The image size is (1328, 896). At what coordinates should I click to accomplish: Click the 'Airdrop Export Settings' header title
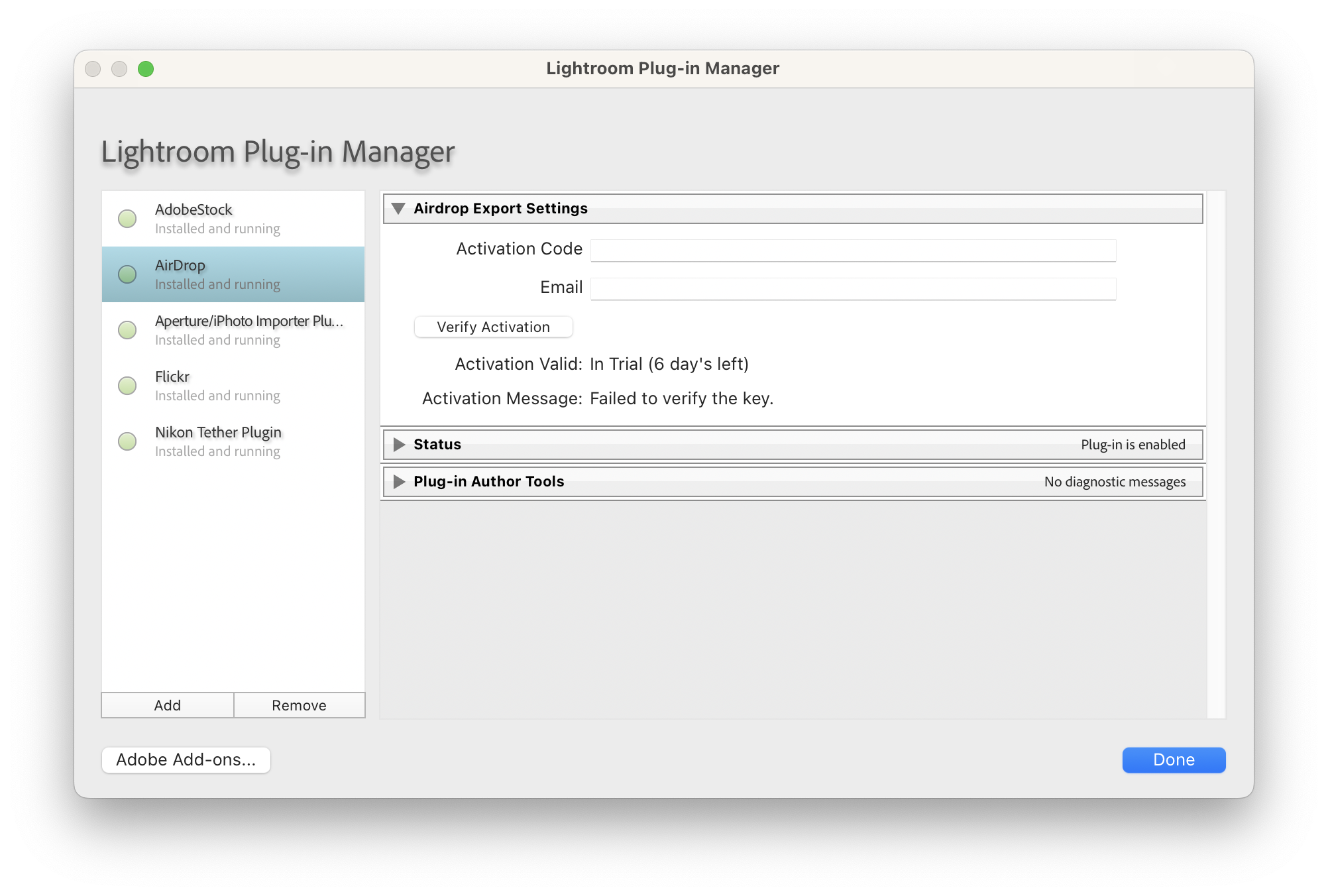(500, 209)
